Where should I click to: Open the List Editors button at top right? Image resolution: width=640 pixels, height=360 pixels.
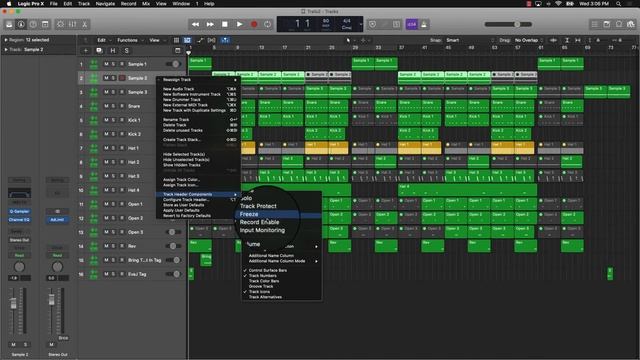click(x=595, y=24)
